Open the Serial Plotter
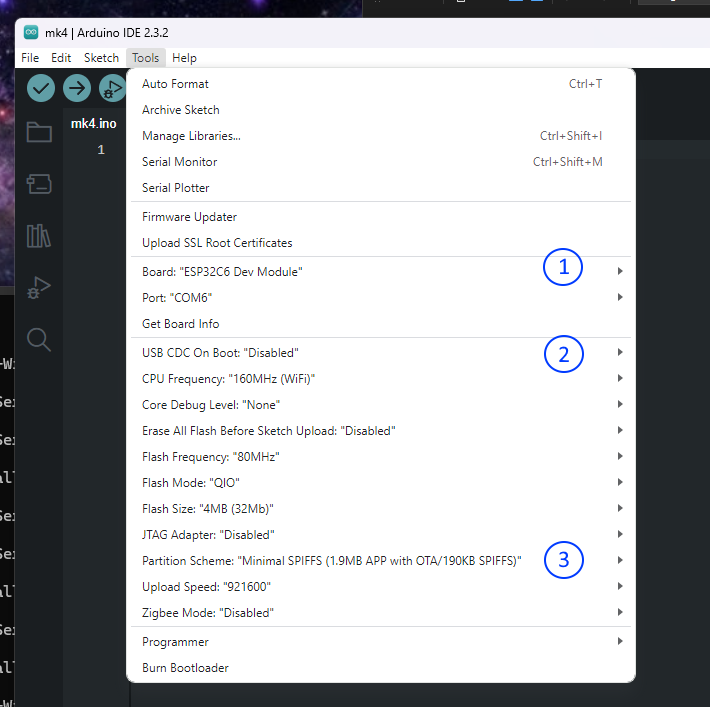The width and height of the screenshot is (710, 707). click(x=380, y=188)
